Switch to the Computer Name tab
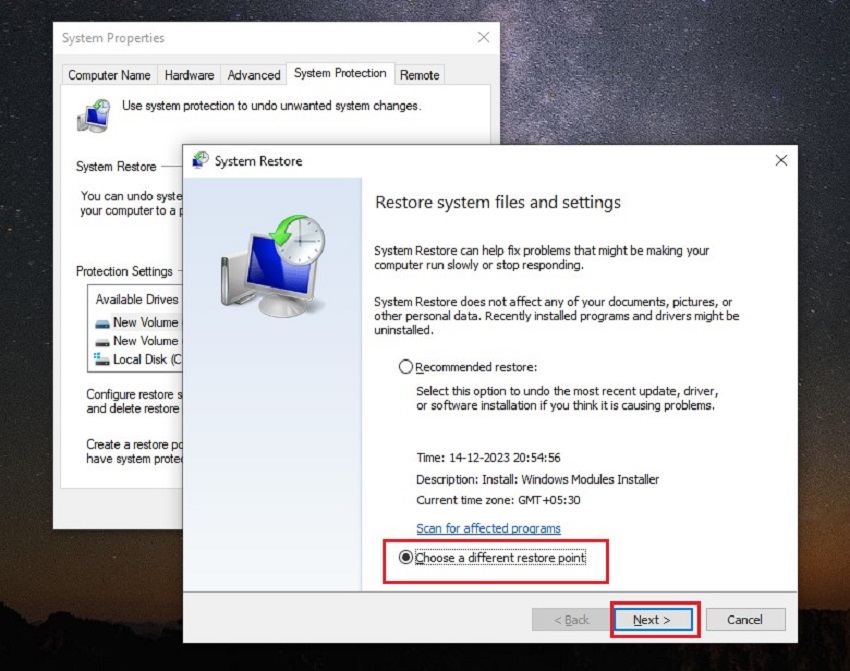Viewport: 850px width, 671px height. click(108, 74)
